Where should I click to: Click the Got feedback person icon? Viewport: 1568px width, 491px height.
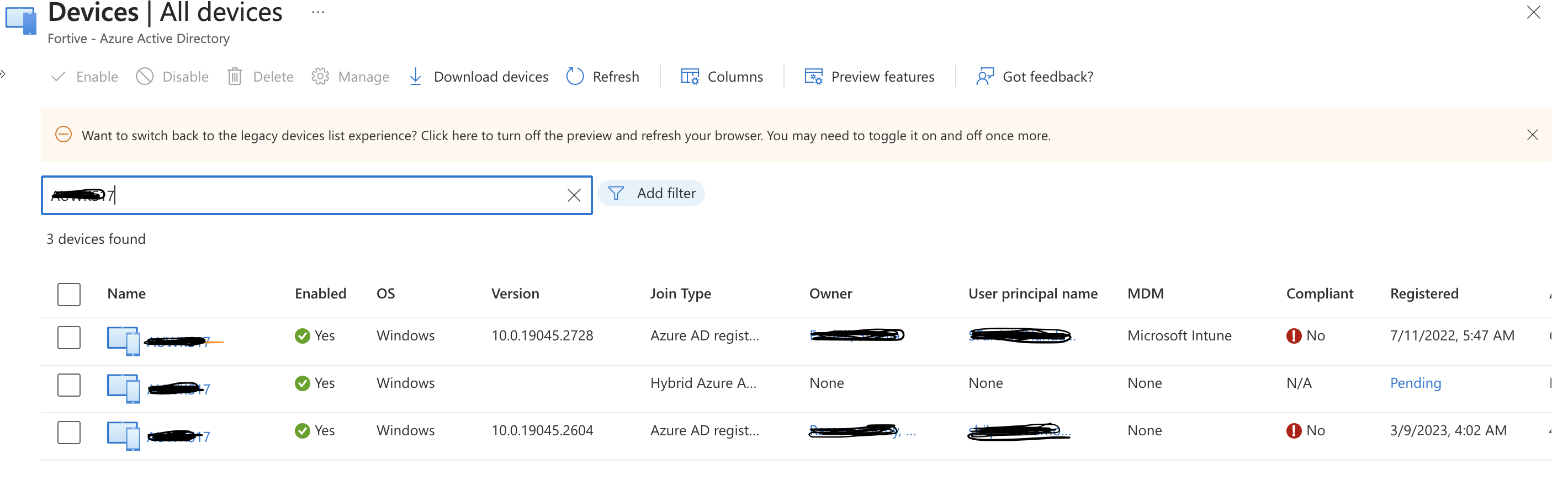pyautogui.click(x=985, y=77)
